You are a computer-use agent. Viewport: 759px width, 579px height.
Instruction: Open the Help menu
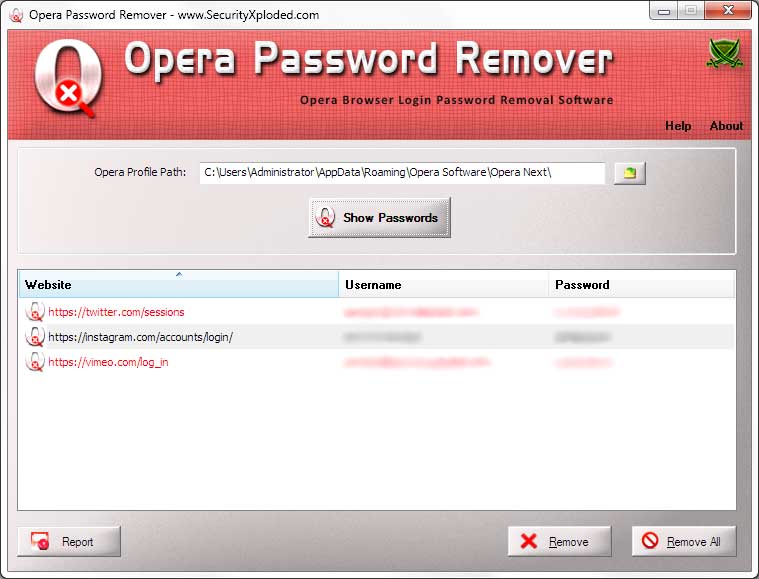(678, 126)
